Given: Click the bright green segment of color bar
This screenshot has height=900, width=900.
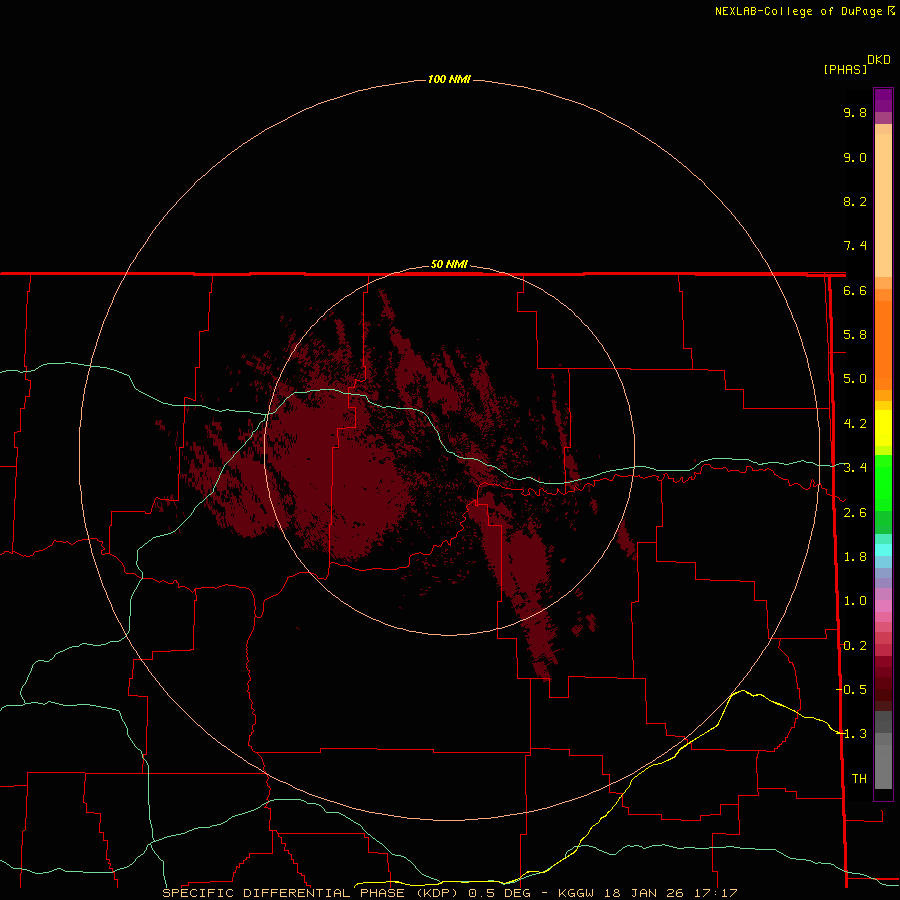Looking at the screenshot, I should [x=883, y=482].
